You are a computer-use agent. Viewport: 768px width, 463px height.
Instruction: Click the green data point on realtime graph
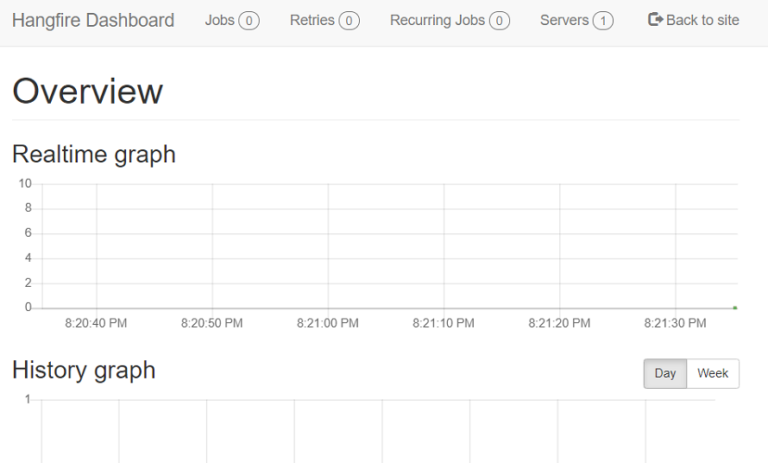[735, 308]
